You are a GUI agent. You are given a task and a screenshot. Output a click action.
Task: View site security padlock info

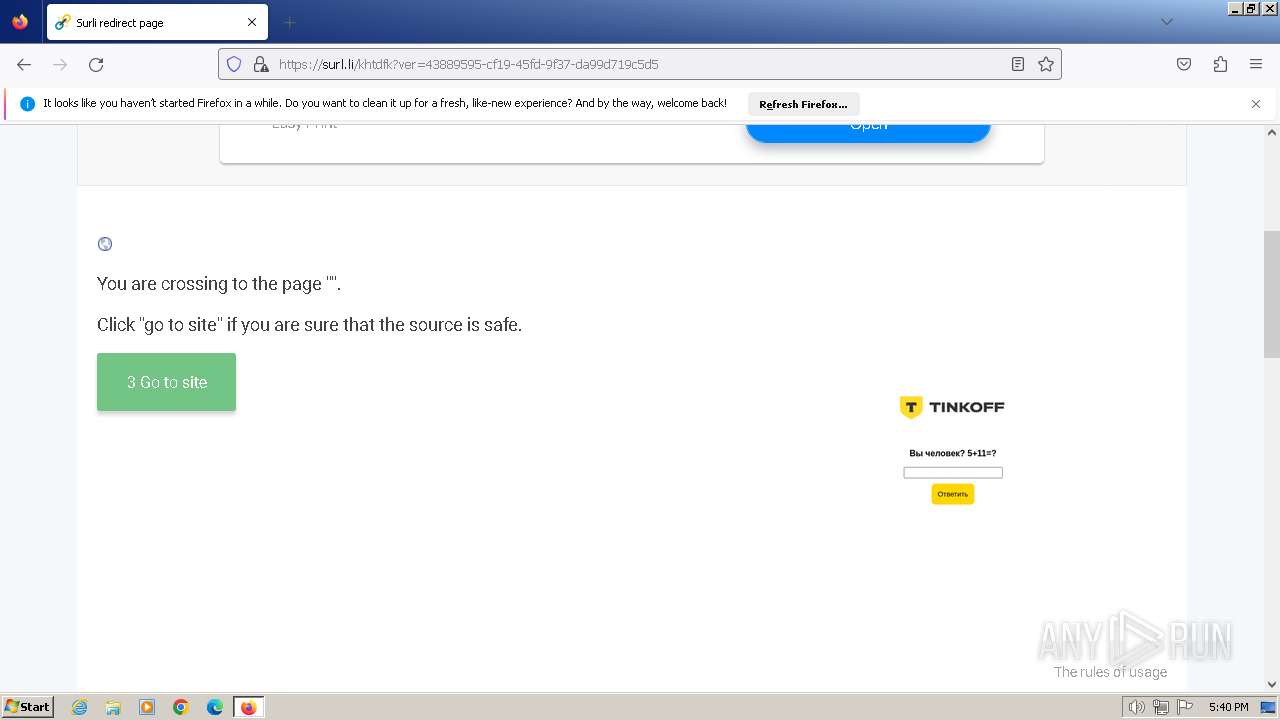(261, 64)
